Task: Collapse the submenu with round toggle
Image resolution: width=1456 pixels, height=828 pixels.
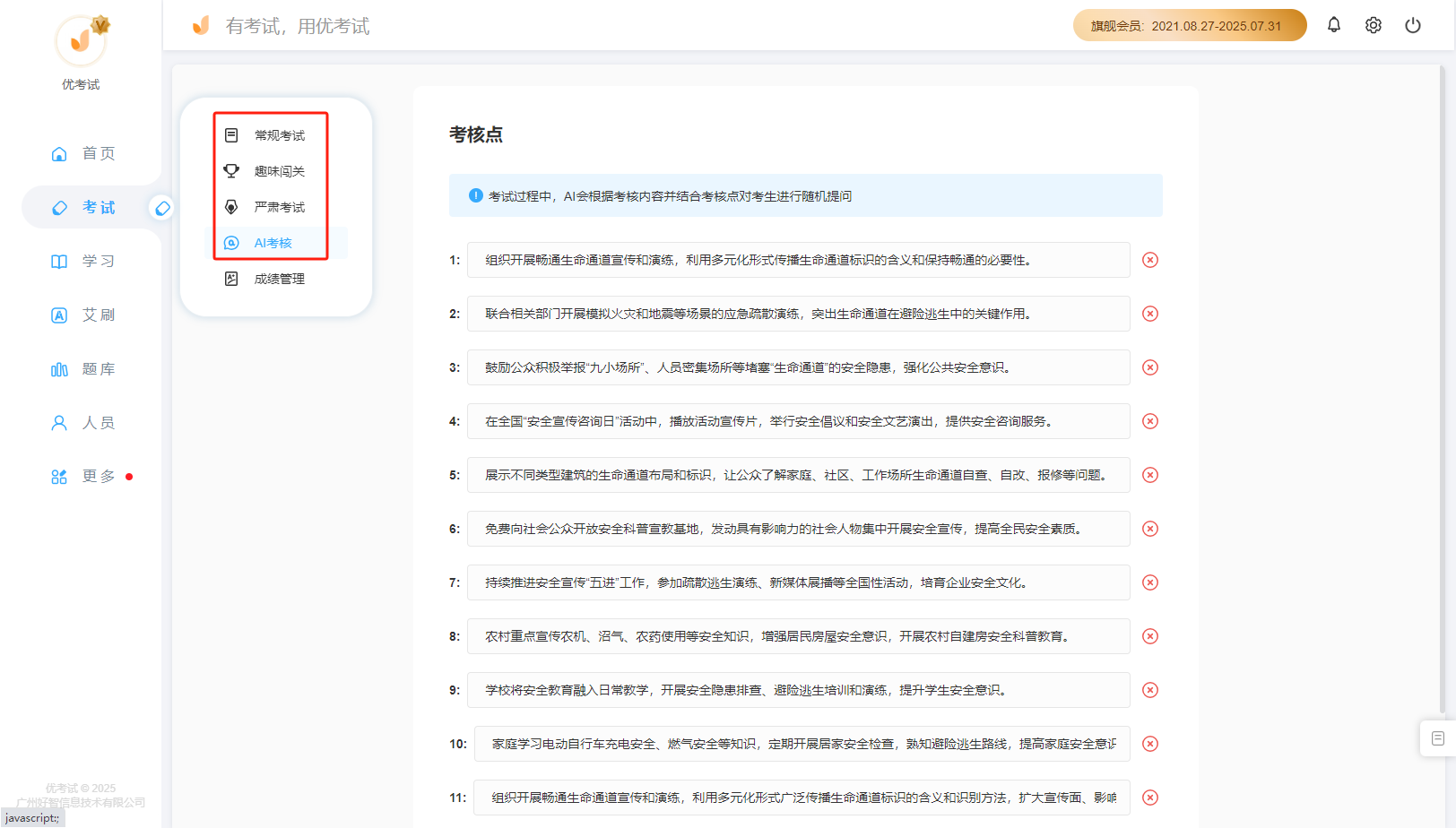Action: point(162,208)
